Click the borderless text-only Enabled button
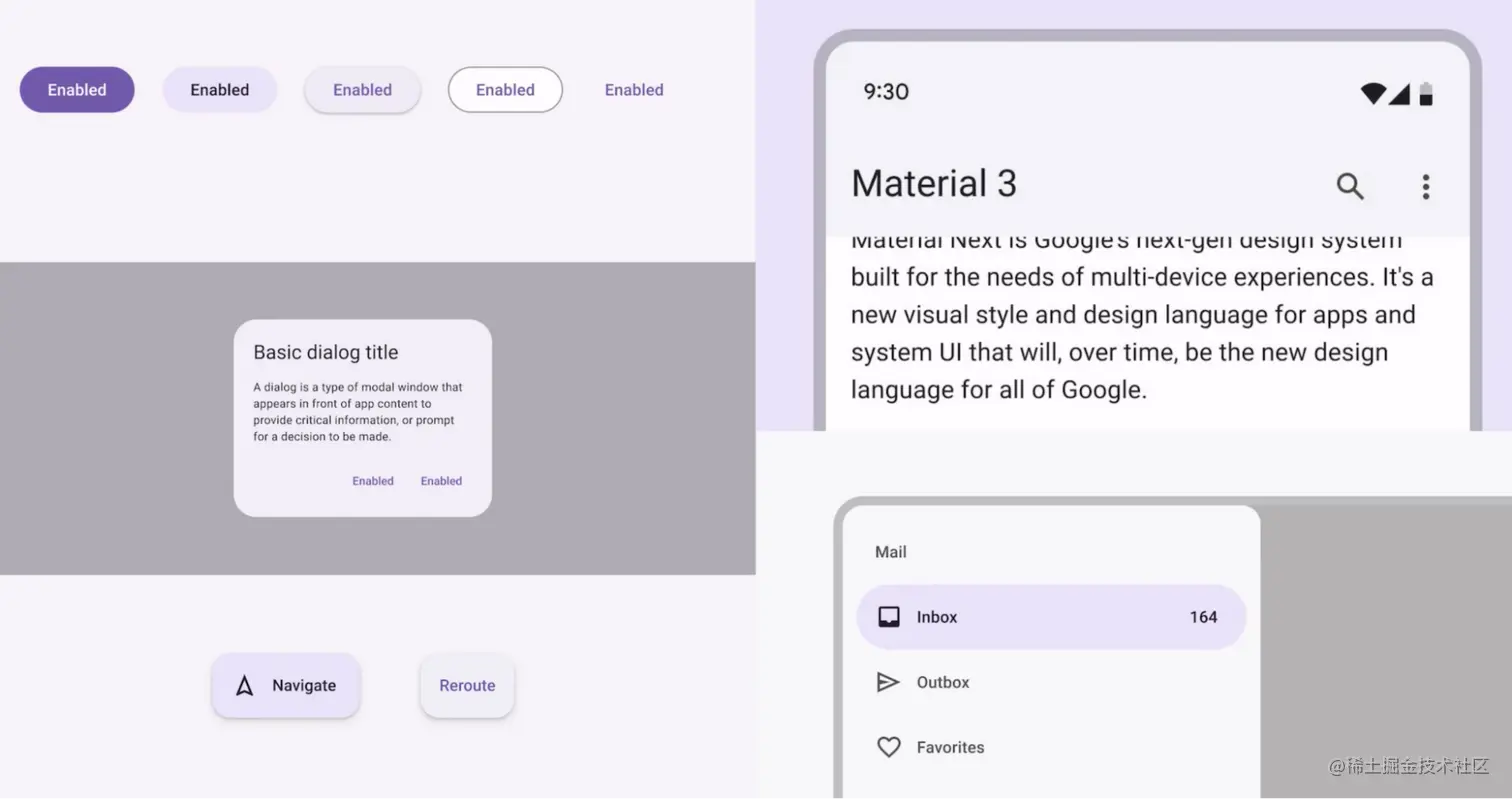The height and width of the screenshot is (799, 1512). (x=634, y=90)
